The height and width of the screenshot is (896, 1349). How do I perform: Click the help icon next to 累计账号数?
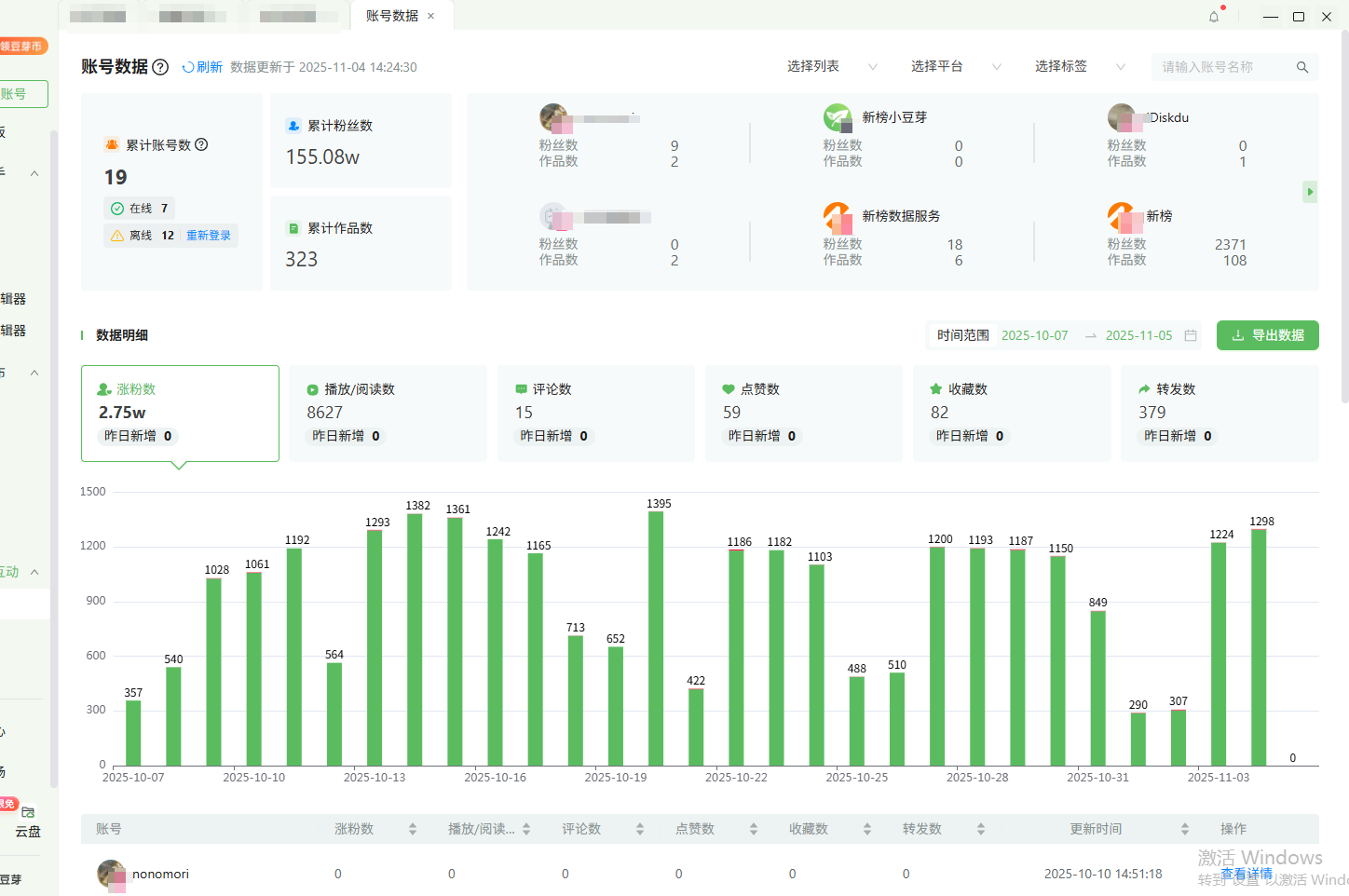(x=201, y=144)
